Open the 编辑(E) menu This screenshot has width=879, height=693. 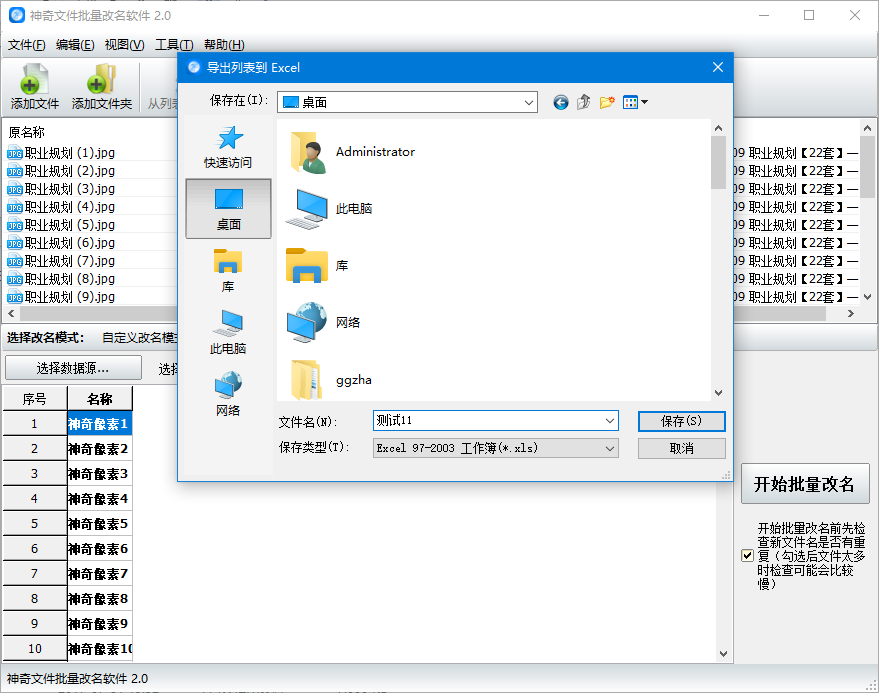coord(75,44)
